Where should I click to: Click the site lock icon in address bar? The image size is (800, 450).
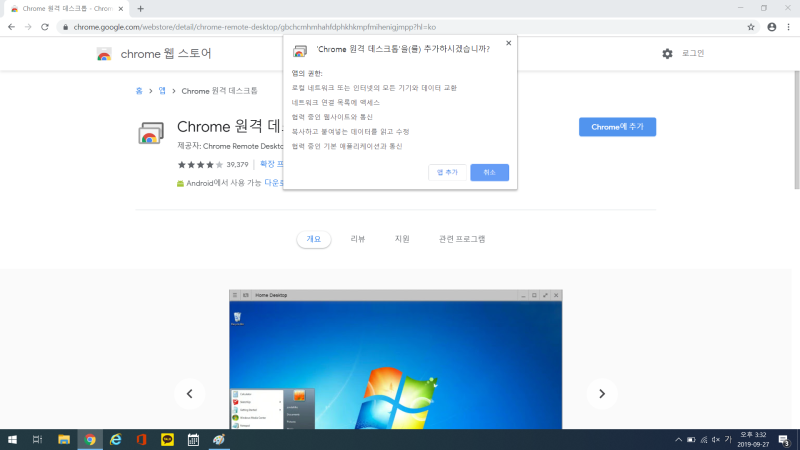point(65,27)
